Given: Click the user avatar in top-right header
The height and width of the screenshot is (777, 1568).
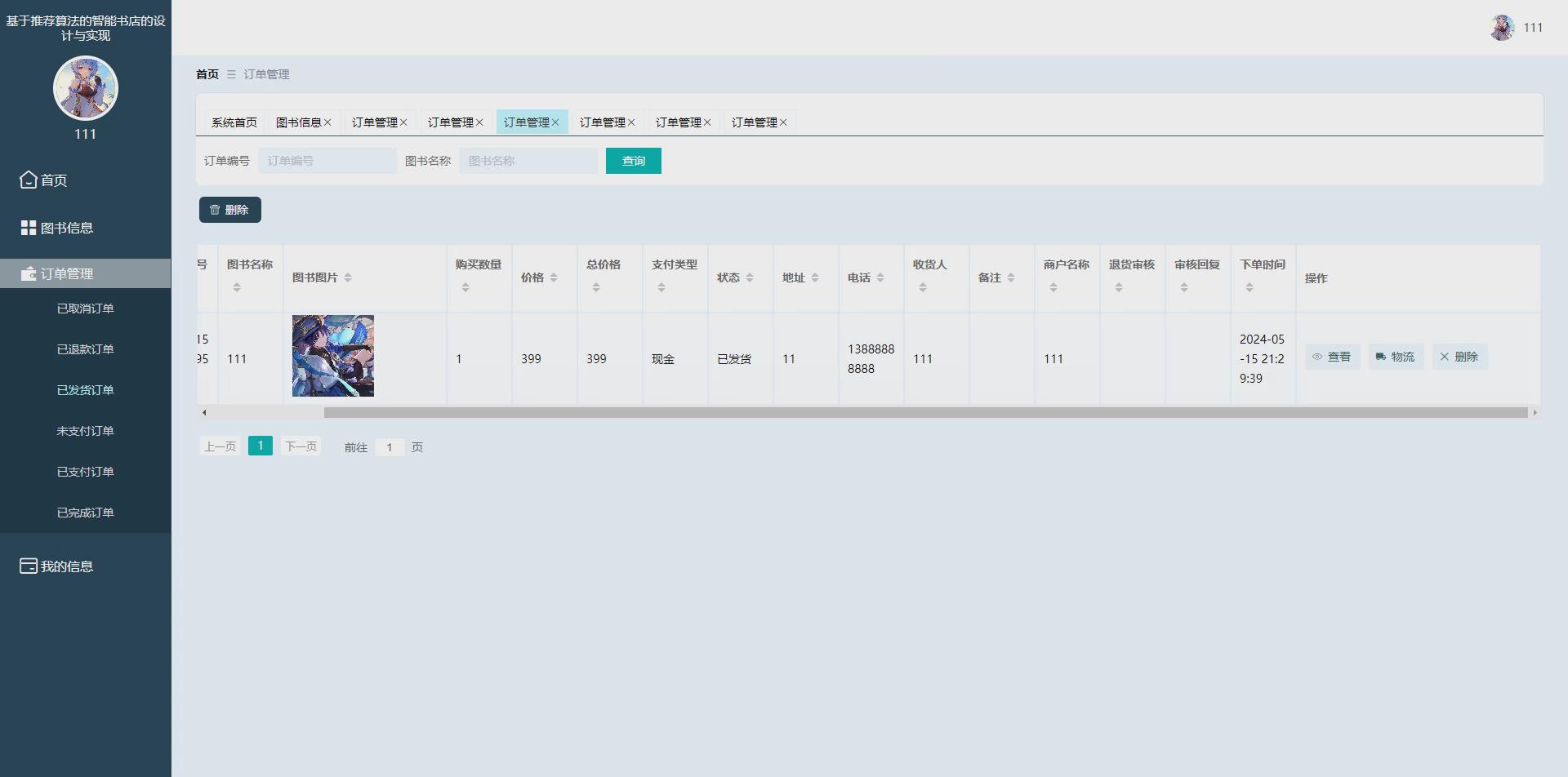Looking at the screenshot, I should click(1502, 28).
